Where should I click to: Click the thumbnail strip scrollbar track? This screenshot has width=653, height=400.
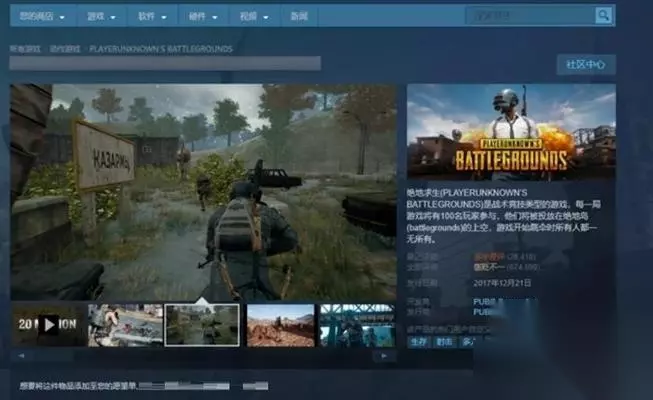(x=202, y=356)
